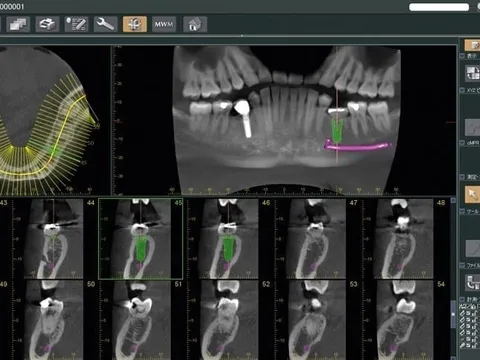This screenshot has width=480, height=360.
Task: Open the wrench settings tool
Action: (x=106, y=24)
